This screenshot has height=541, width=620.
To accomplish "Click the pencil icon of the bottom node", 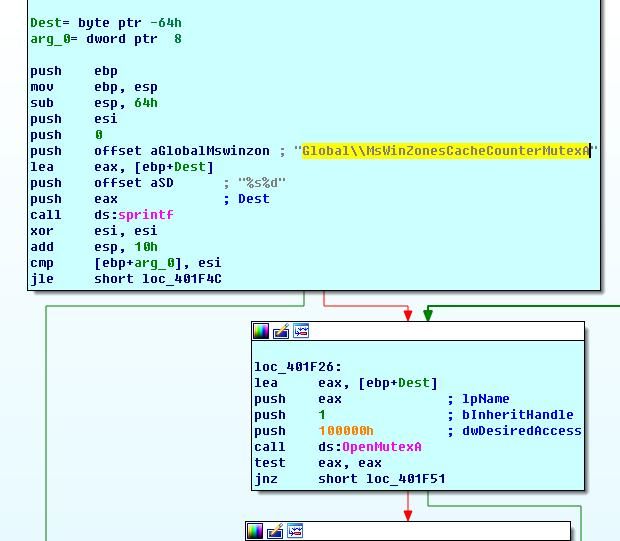I will 275,531.
